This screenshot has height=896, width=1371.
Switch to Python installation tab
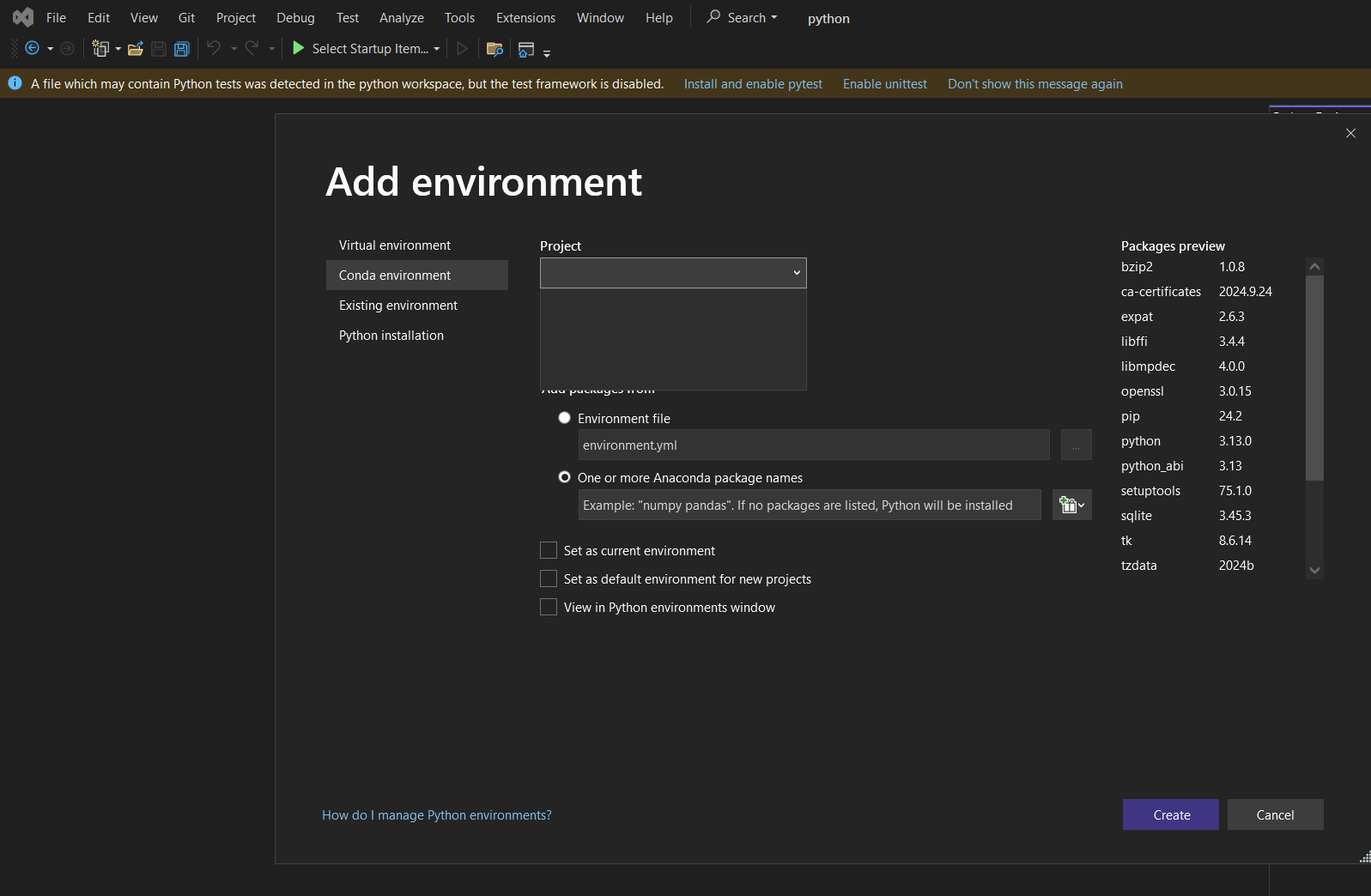point(417,336)
